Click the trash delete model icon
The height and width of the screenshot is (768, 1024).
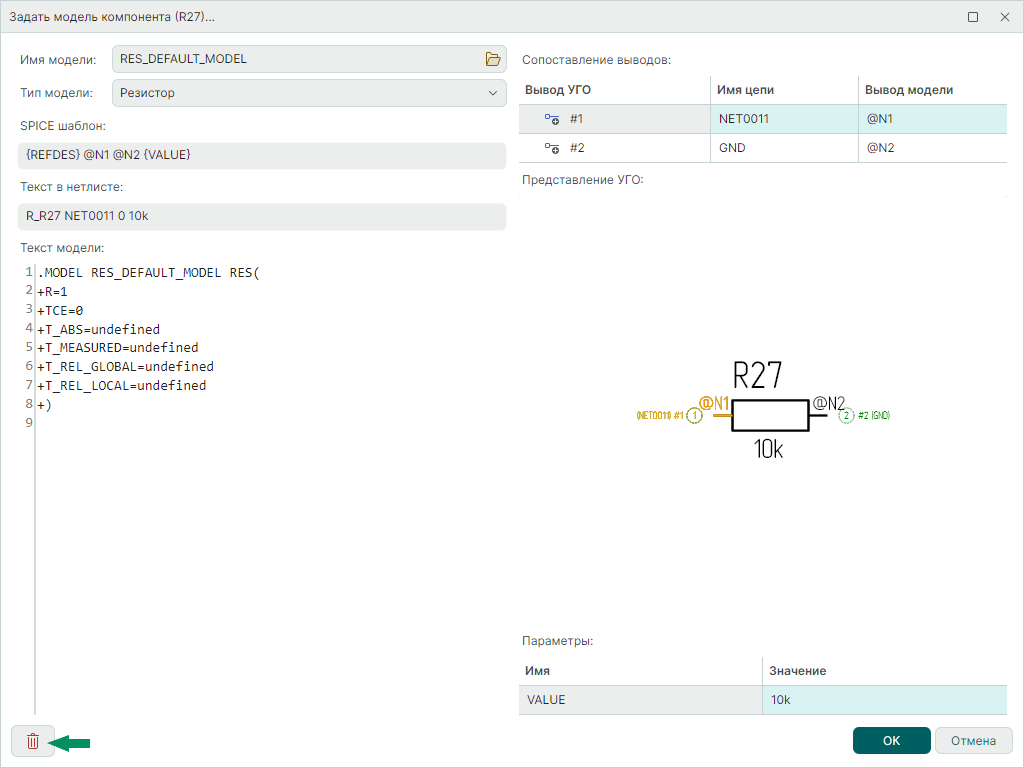click(x=33, y=741)
